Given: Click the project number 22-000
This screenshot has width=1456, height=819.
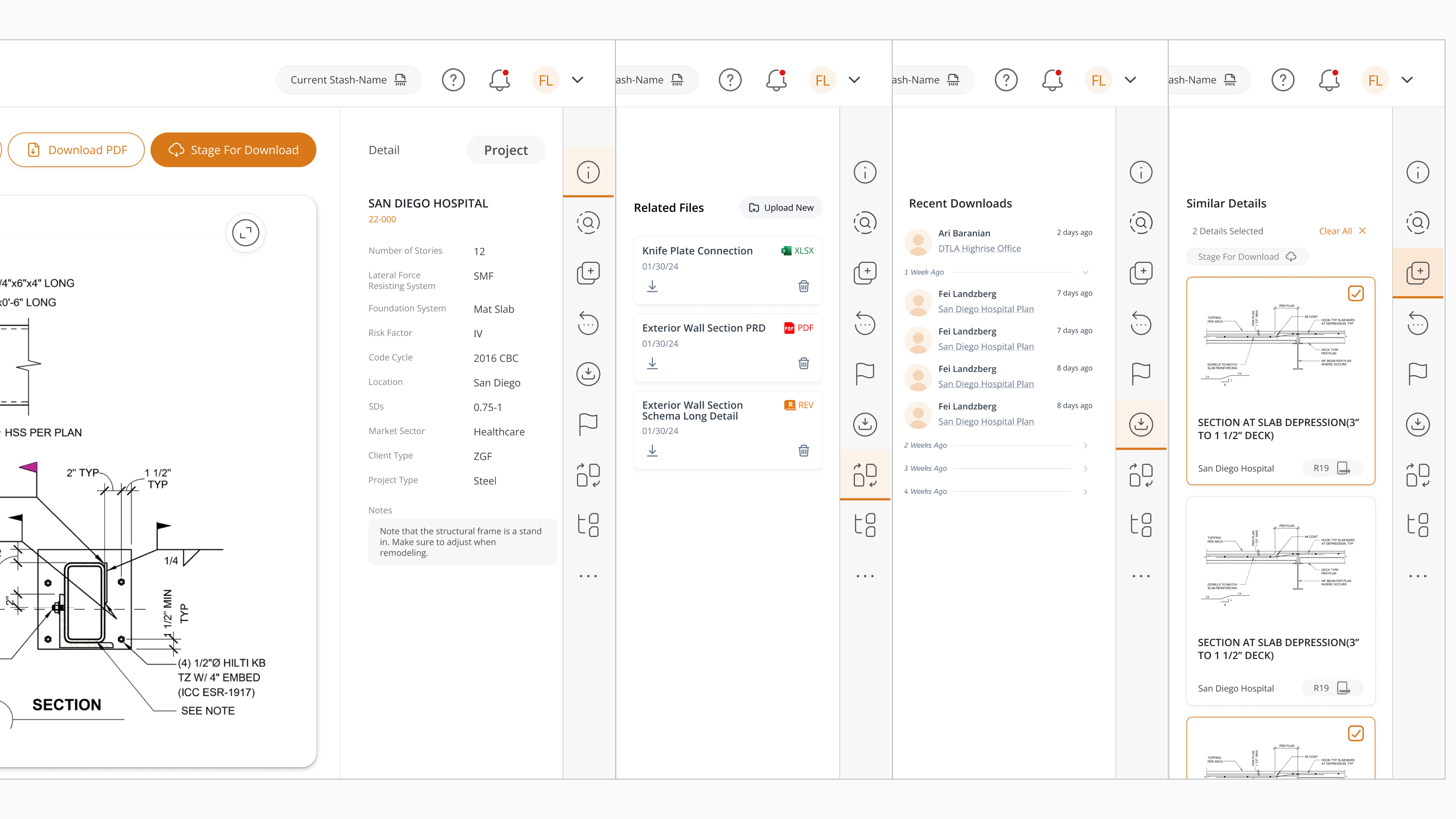Looking at the screenshot, I should [x=382, y=219].
